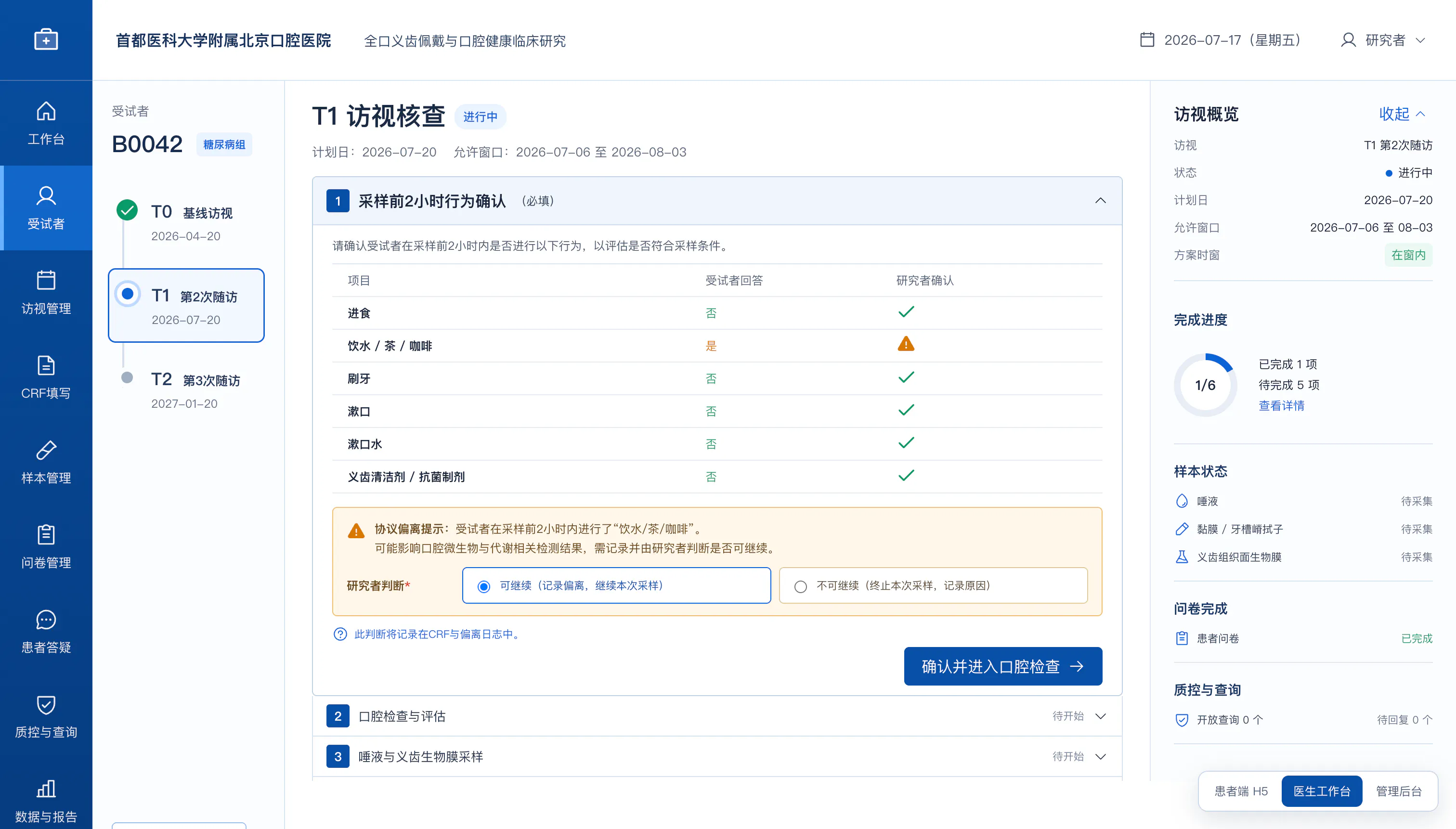The image size is (1456, 829).
Task: Open the 研究者 account dropdown arrow
Action: click(1420, 40)
